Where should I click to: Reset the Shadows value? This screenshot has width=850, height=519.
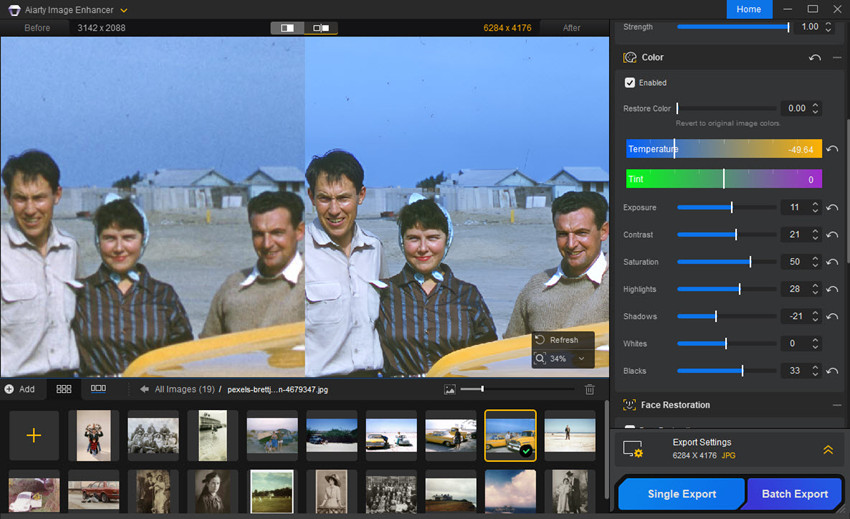tap(832, 316)
